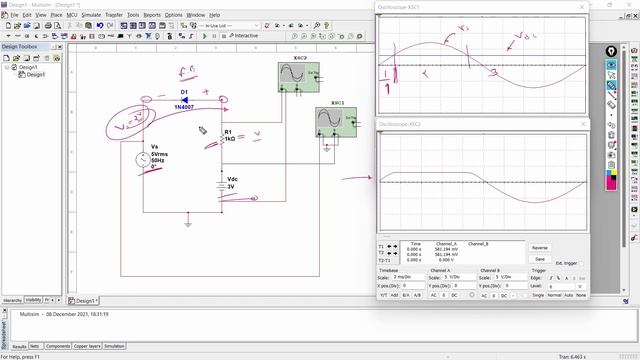The image size is (640, 360).
Task: Click the New design toolbar icon
Action: (x=8, y=25)
